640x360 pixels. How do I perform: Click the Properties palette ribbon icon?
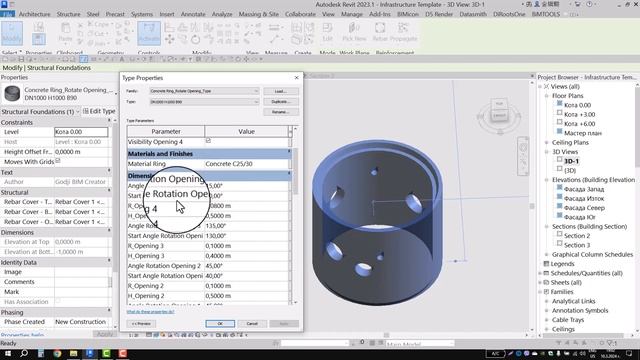[39, 40]
